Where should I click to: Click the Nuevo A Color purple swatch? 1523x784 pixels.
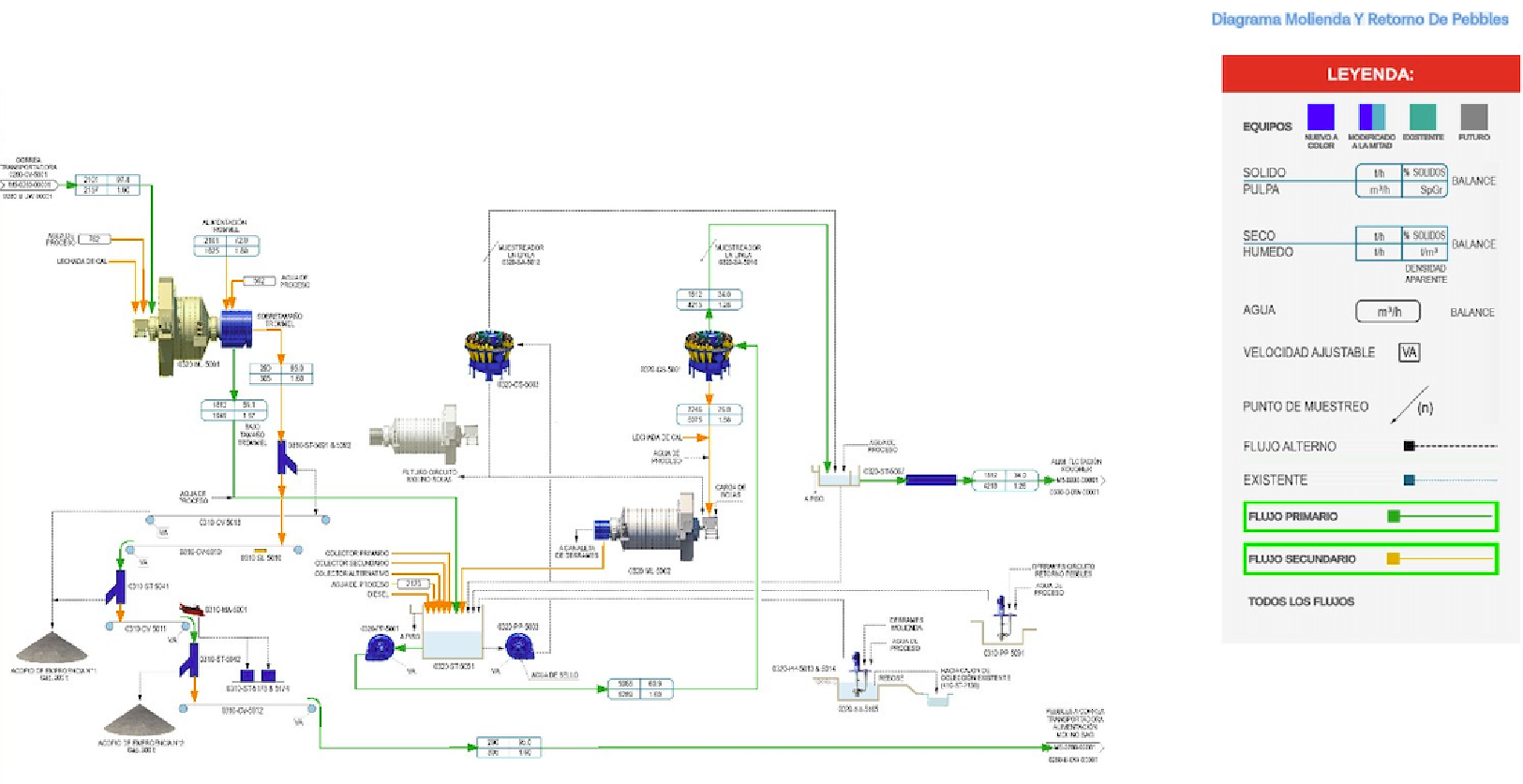coord(1321,117)
